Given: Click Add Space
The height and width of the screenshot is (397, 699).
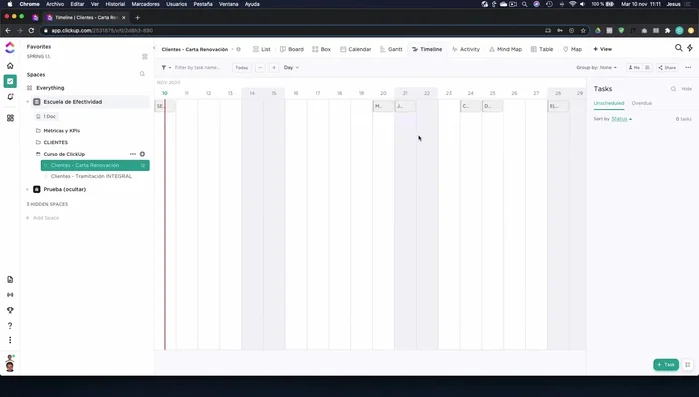Looking at the screenshot, I should (42, 218).
